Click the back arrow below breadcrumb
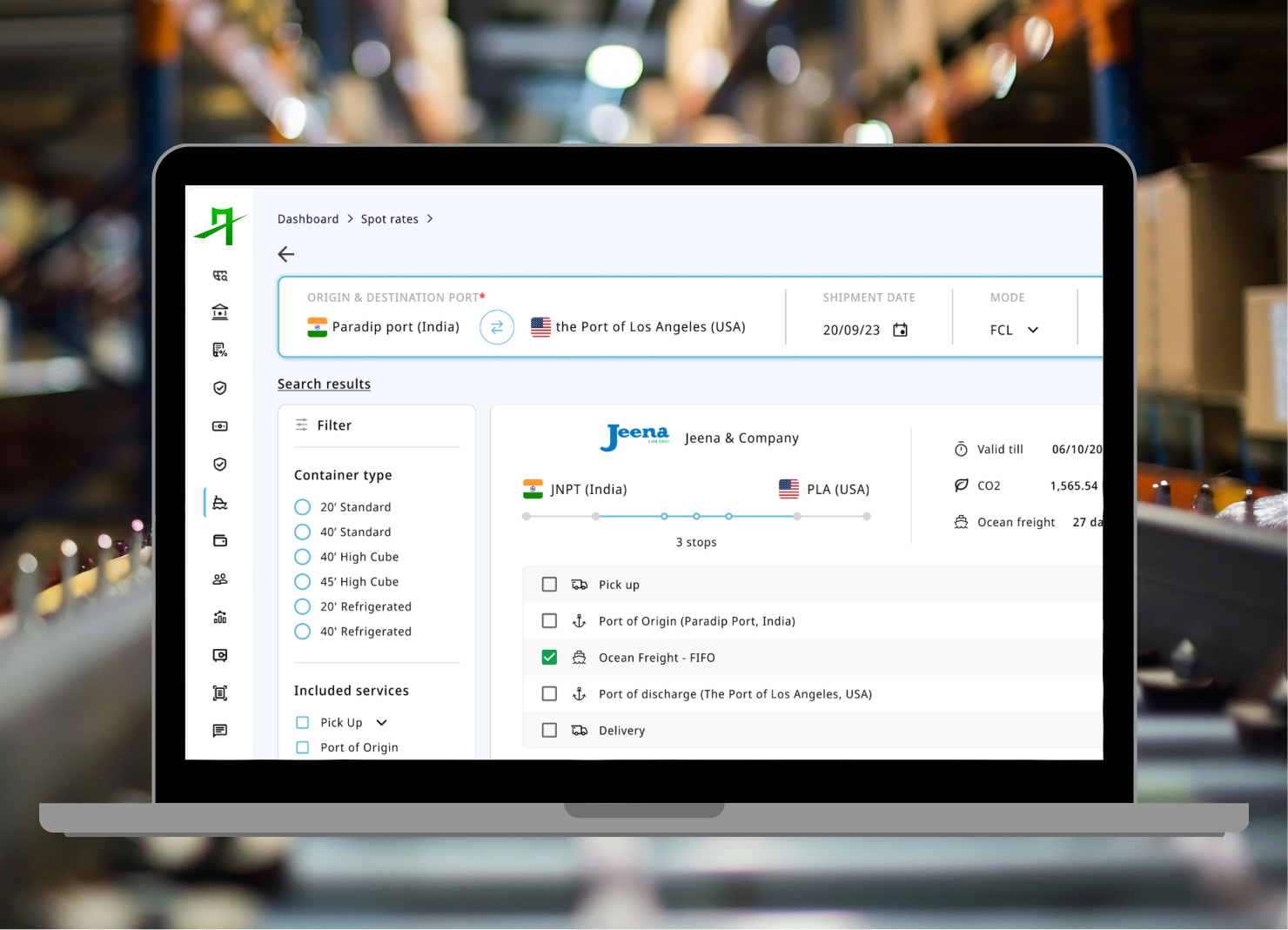The image size is (1288, 930). coord(286,254)
